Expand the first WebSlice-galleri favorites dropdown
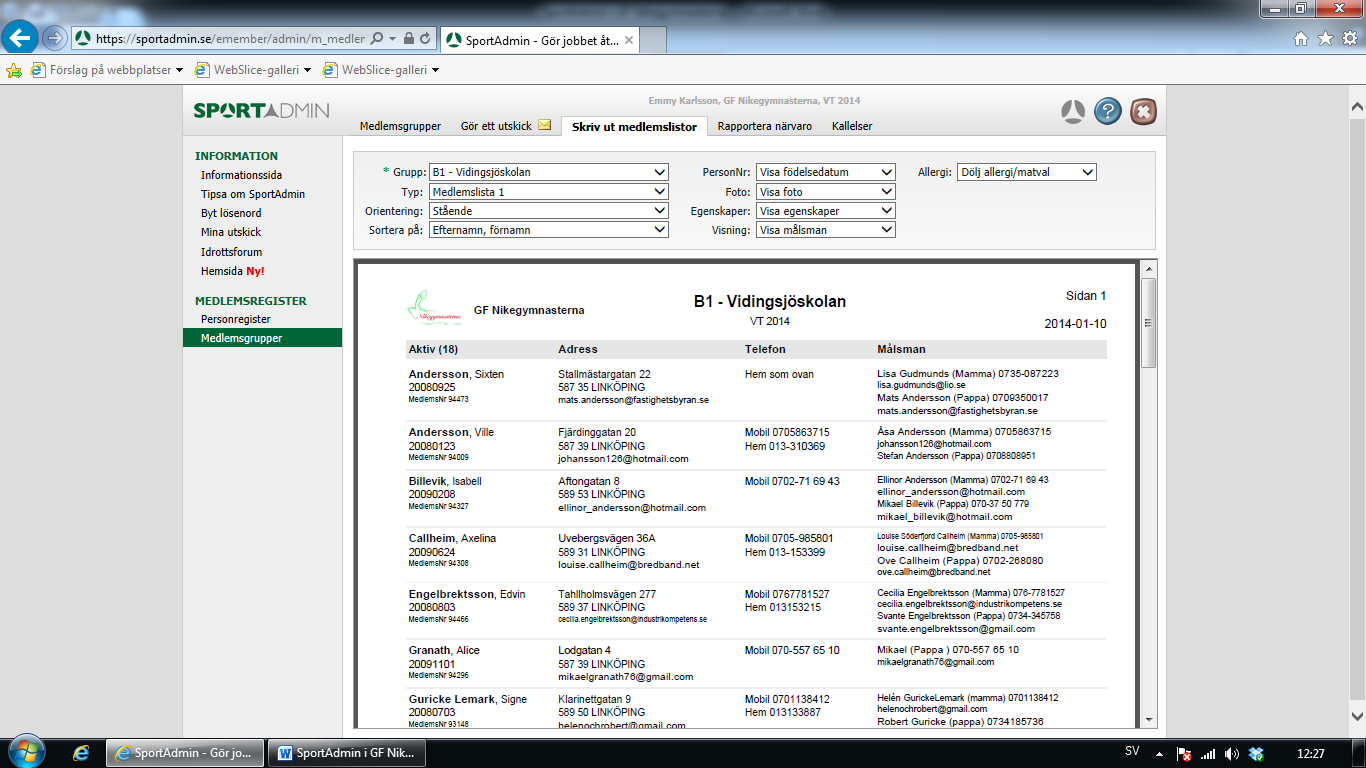The image size is (1366, 768). point(307,70)
